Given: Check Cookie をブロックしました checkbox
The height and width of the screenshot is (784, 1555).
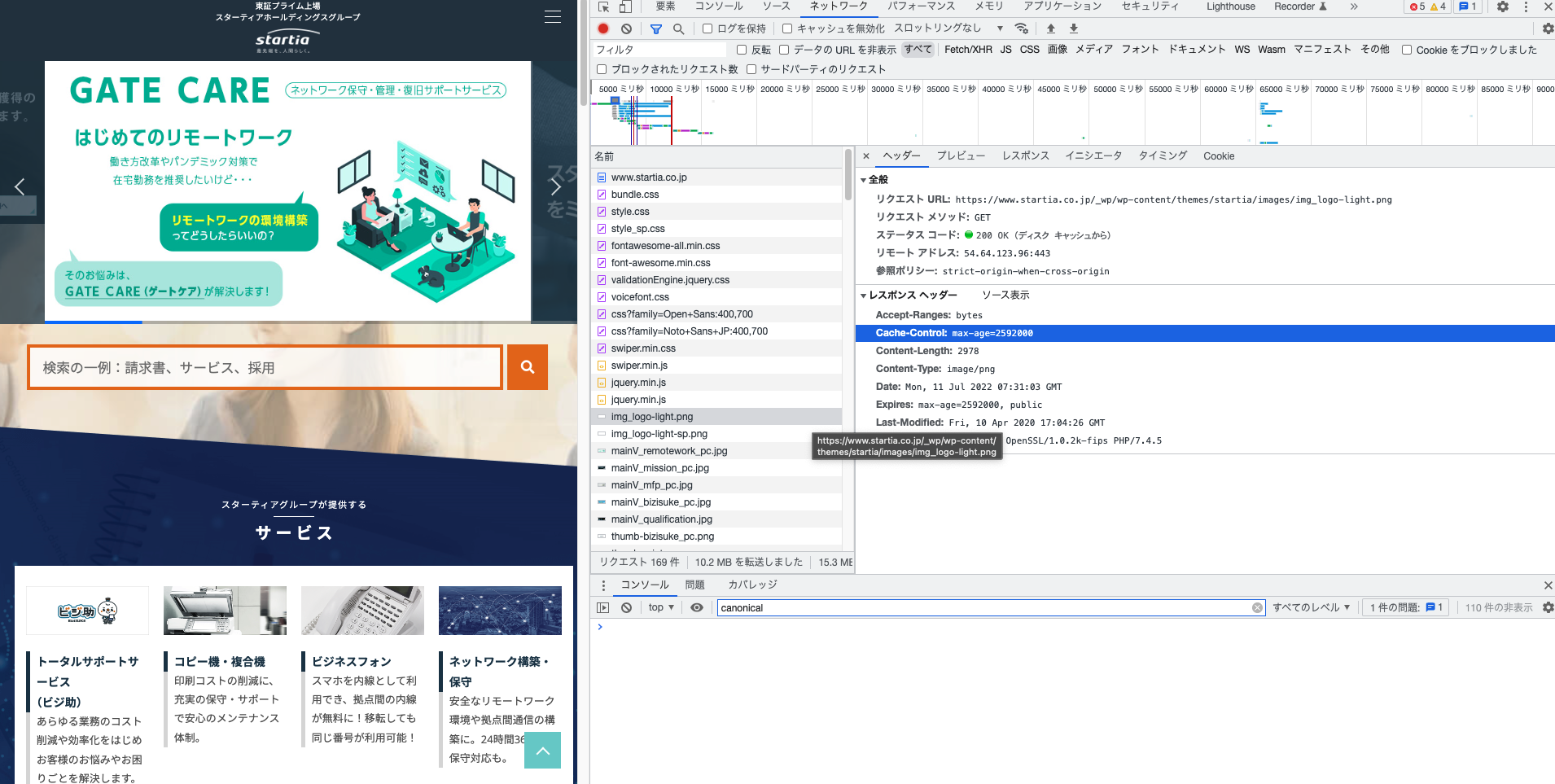Looking at the screenshot, I should pos(1406,50).
